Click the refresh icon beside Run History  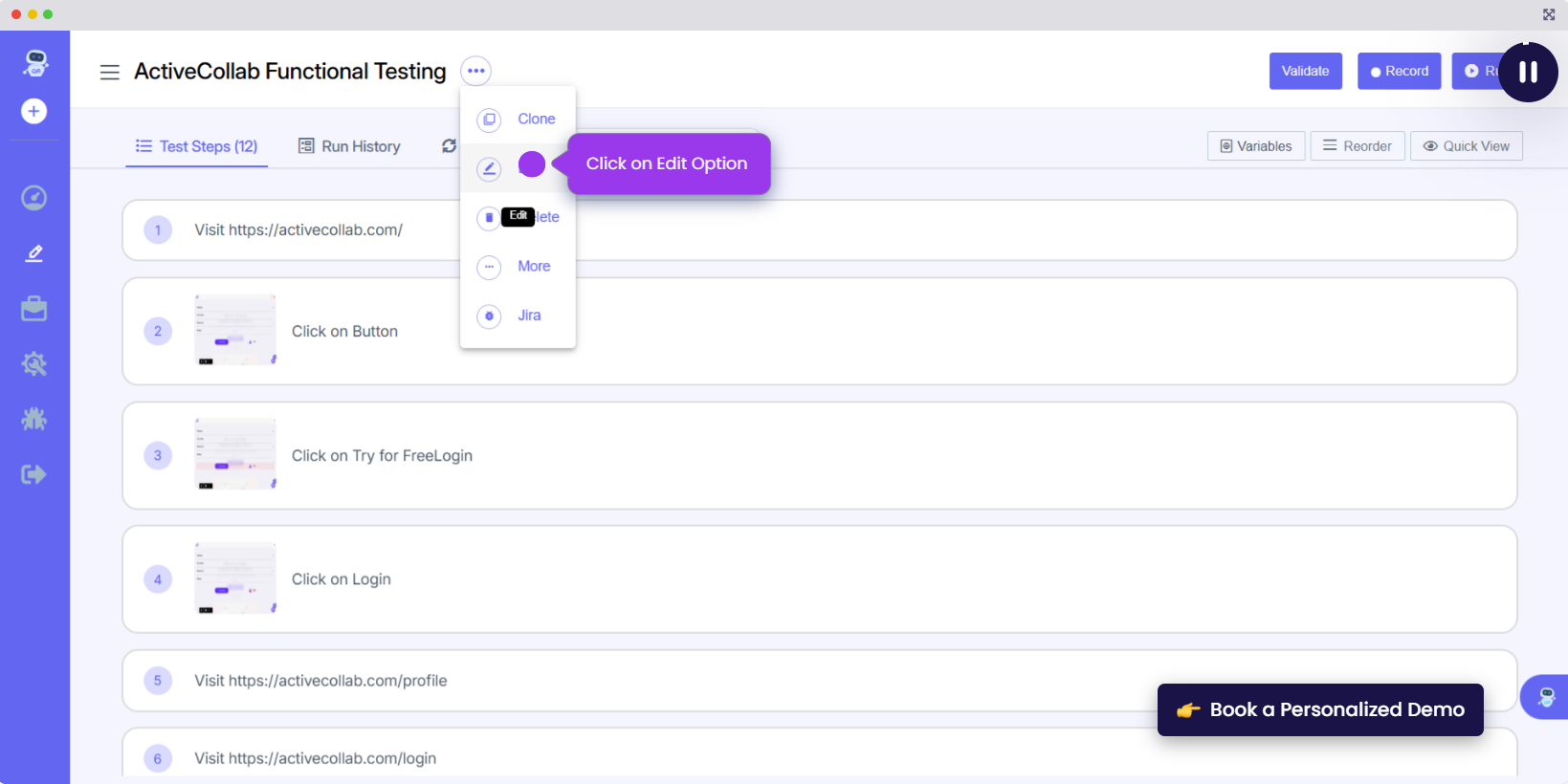449,146
